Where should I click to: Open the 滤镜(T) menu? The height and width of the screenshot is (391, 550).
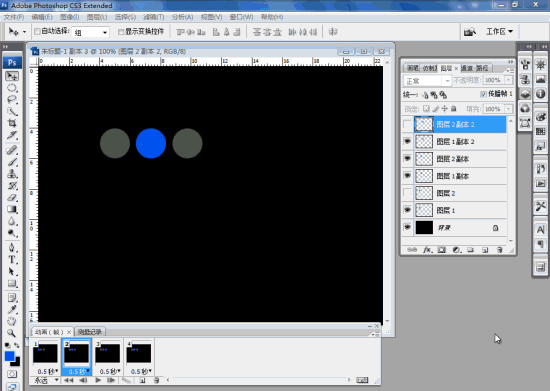(154, 17)
